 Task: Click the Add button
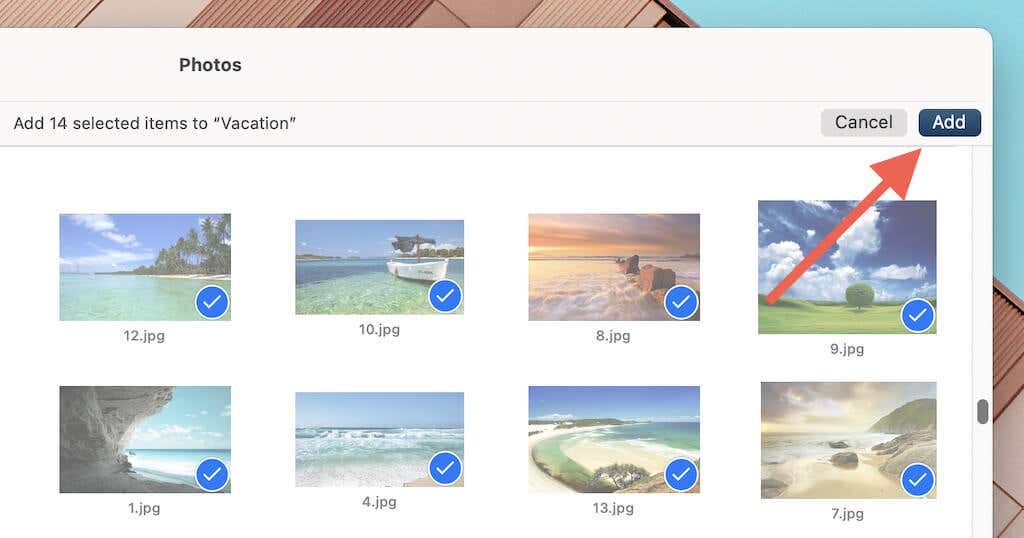pos(950,123)
